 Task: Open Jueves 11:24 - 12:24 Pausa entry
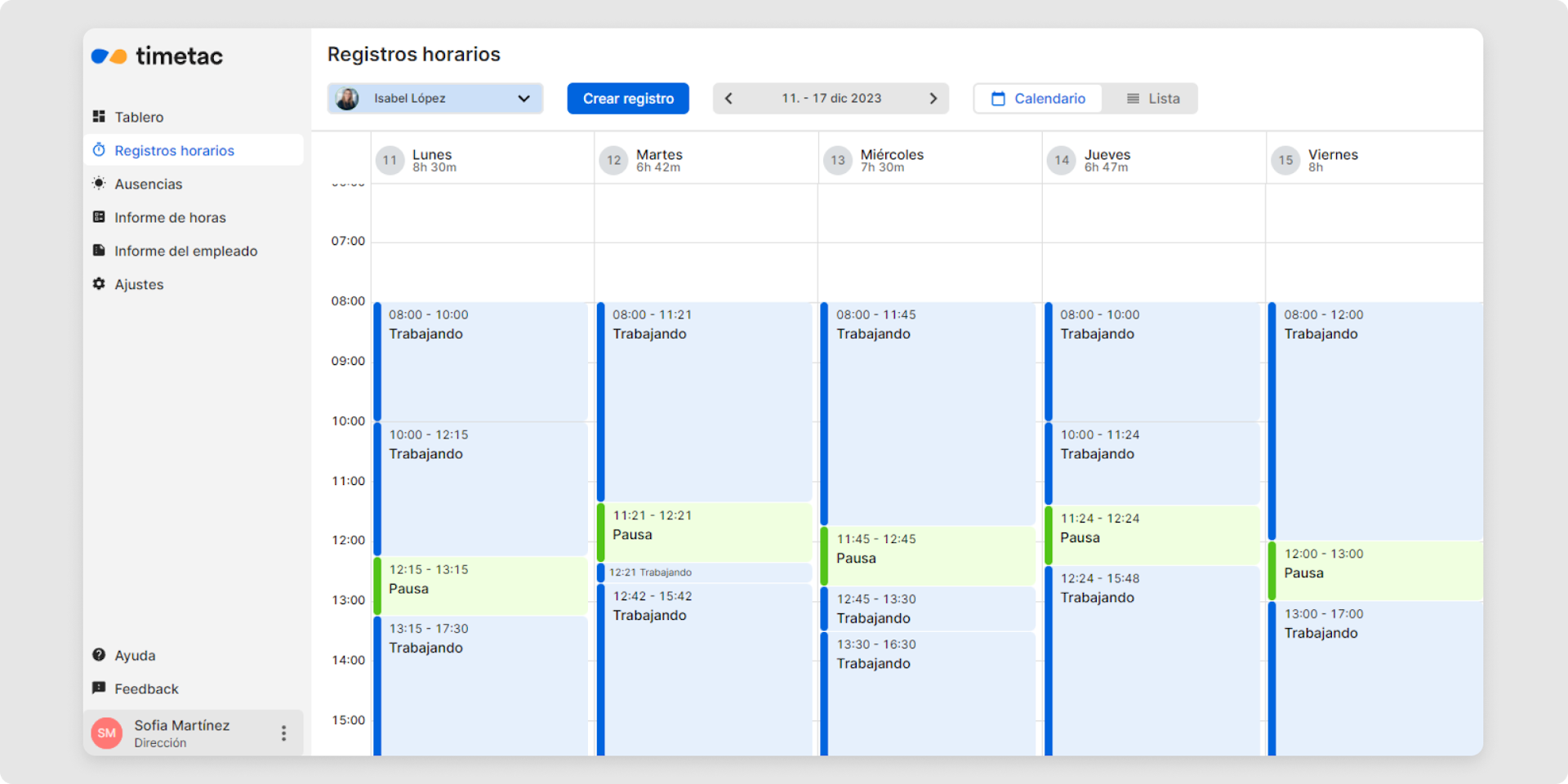1152,535
